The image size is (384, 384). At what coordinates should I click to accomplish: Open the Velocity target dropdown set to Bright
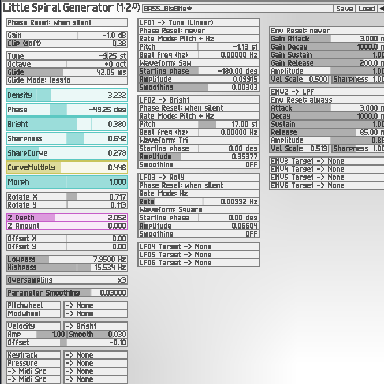pos(96,326)
